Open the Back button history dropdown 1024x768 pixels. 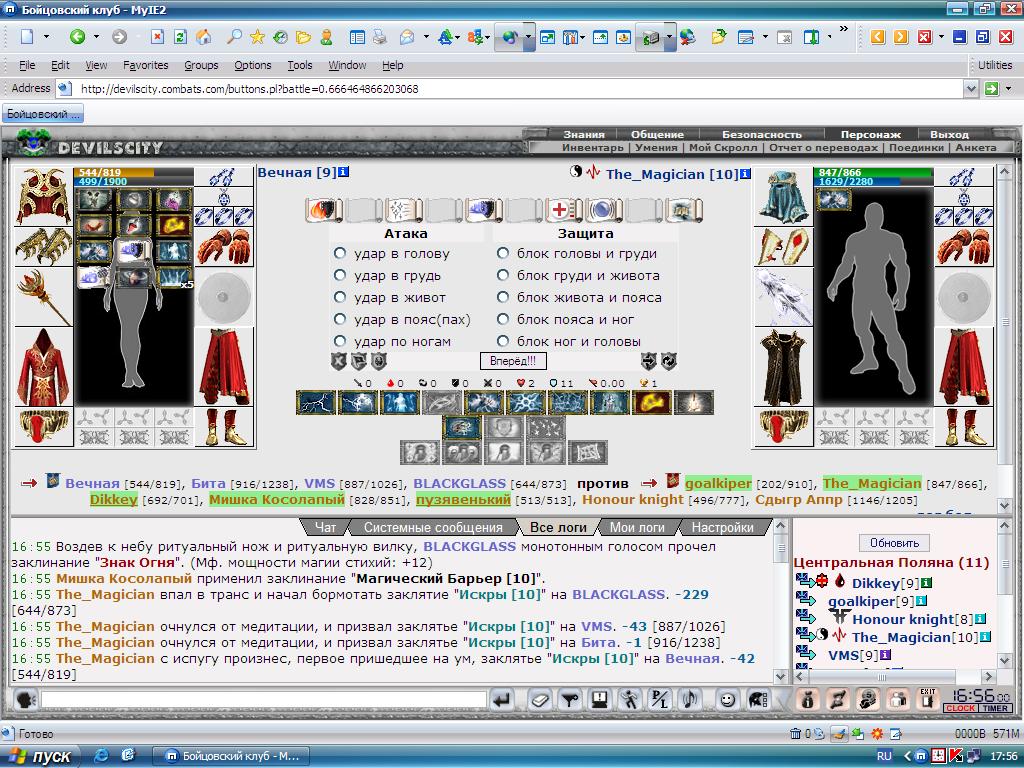tap(96, 37)
